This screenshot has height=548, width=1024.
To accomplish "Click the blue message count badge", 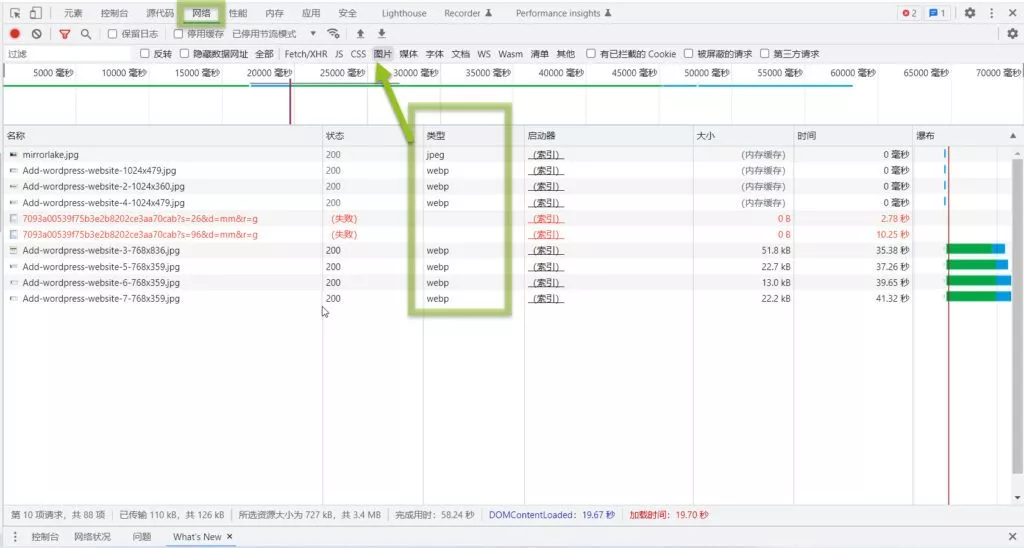I will pos(937,13).
